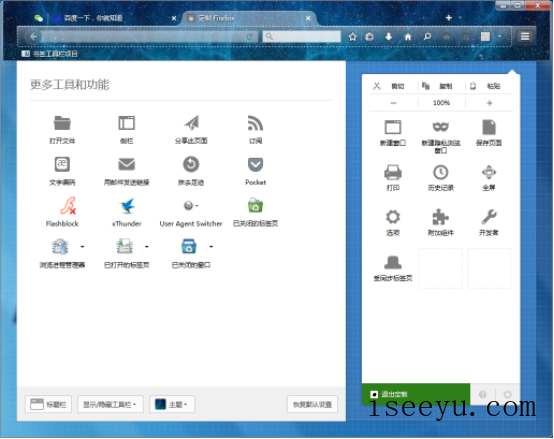Select the Pocket icon

tap(255, 165)
